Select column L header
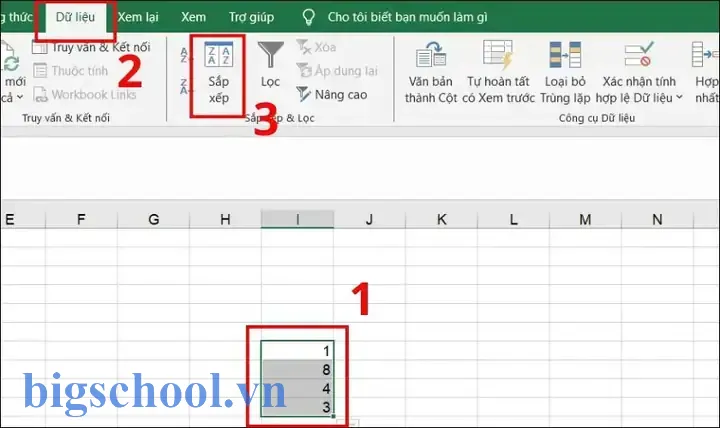 (x=513, y=220)
